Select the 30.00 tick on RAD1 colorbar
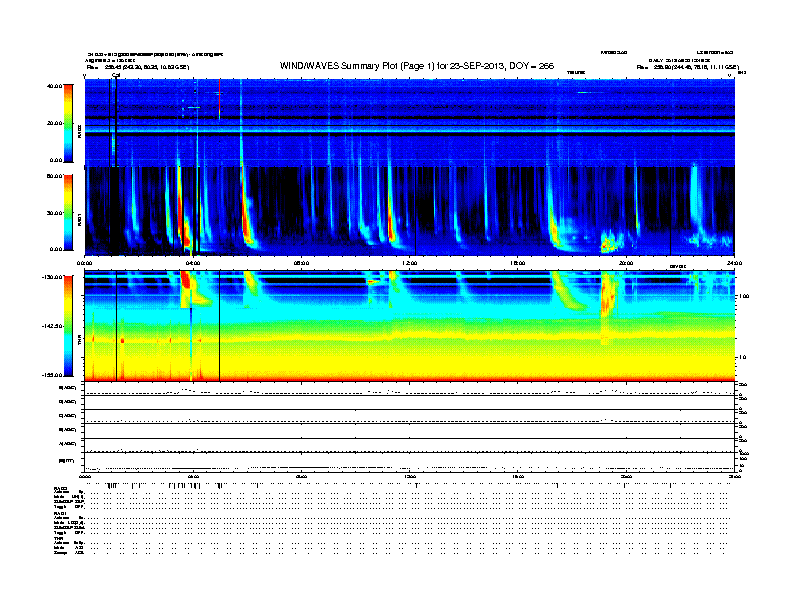The height and width of the screenshot is (612, 792). coord(54,213)
